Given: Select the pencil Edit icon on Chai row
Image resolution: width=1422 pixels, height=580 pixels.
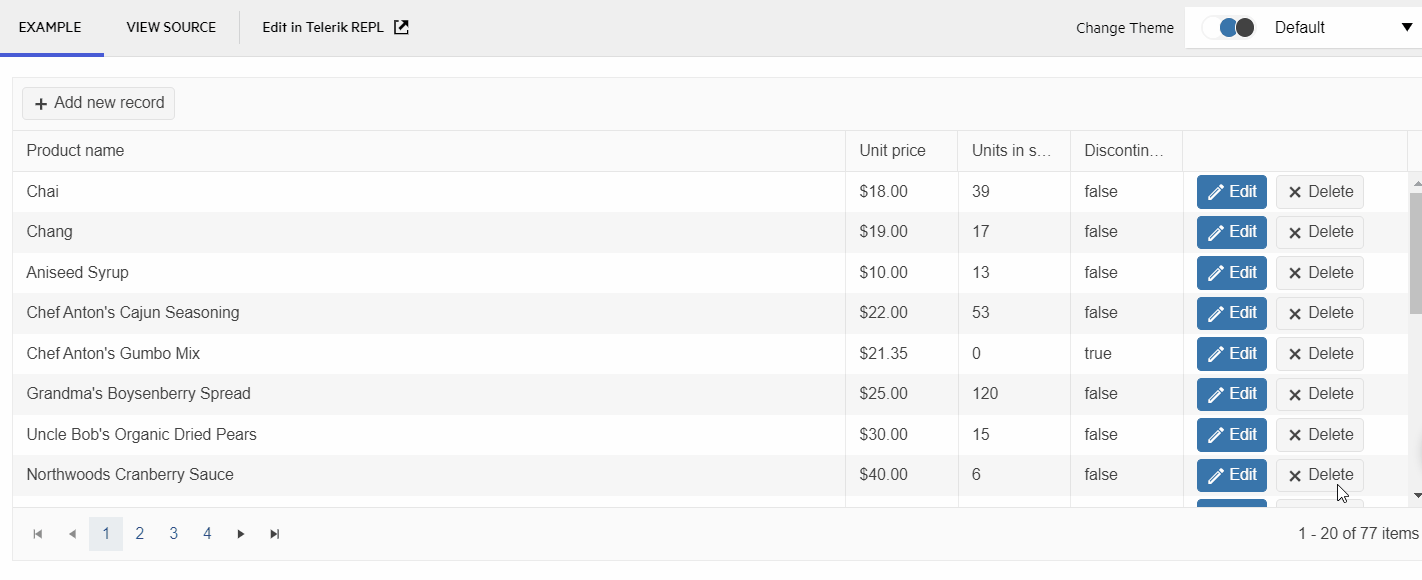Looking at the screenshot, I should (1215, 191).
